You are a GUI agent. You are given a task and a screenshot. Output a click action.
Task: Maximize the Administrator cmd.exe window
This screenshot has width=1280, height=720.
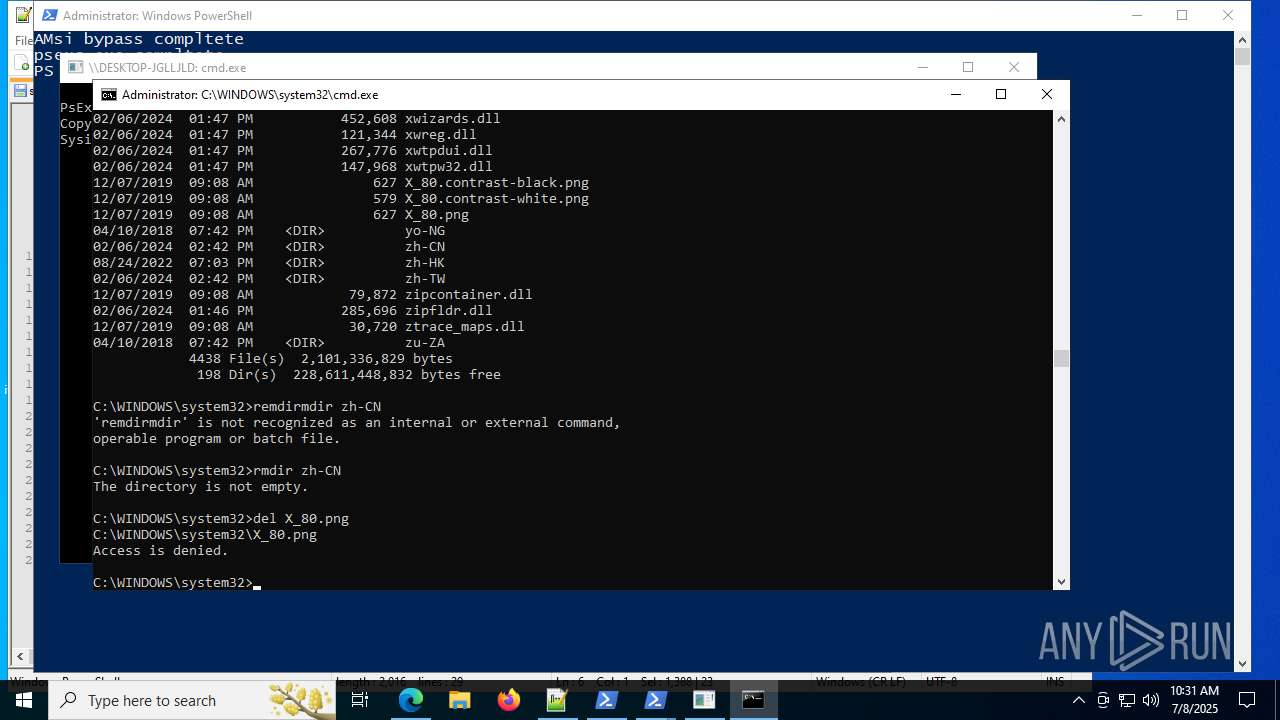click(1001, 95)
